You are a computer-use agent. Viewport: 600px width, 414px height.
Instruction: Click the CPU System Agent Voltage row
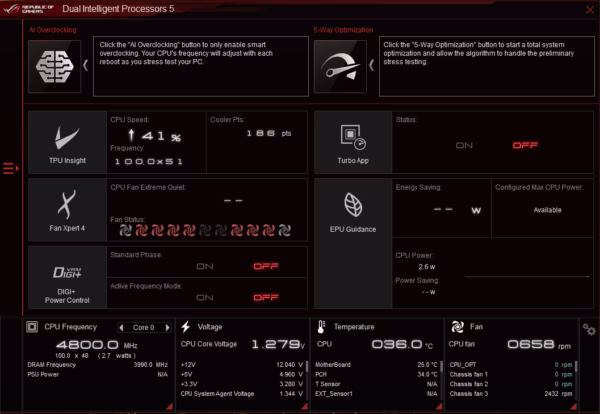pyautogui.click(x=242, y=394)
